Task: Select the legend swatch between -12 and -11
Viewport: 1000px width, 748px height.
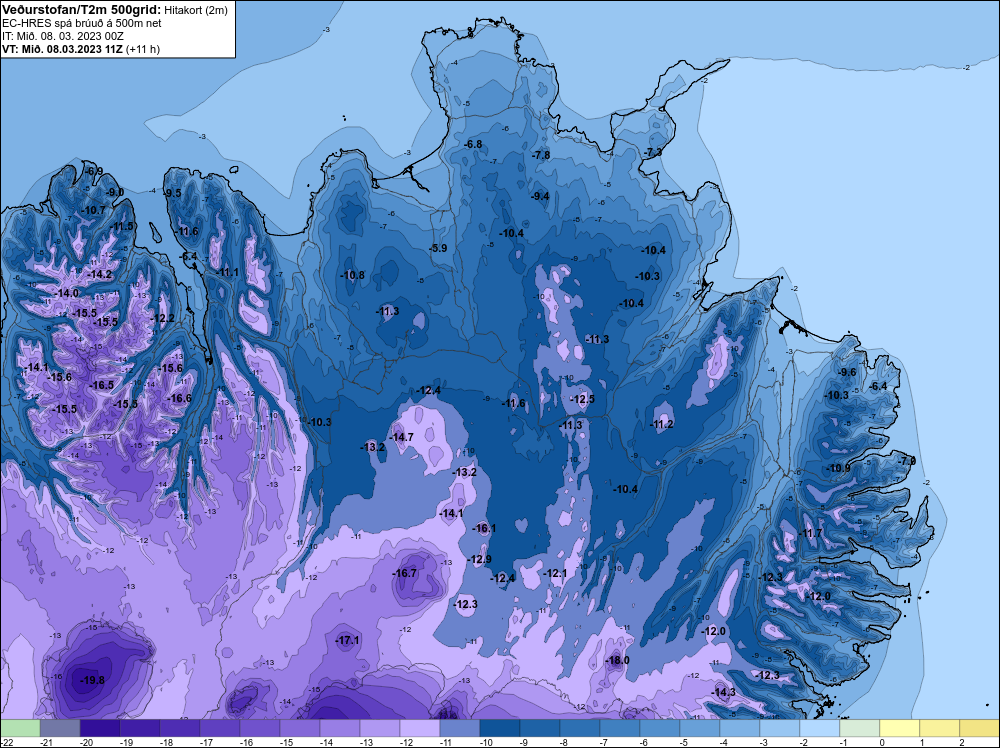Action: [420, 728]
